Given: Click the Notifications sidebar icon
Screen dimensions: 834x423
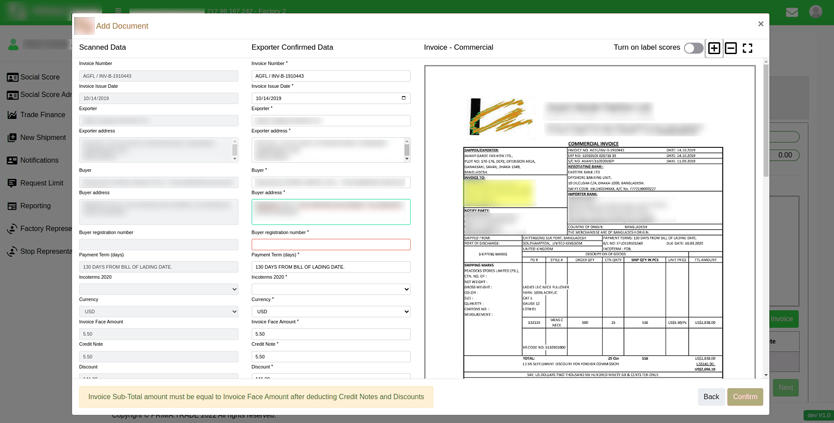Looking at the screenshot, I should tap(13, 160).
